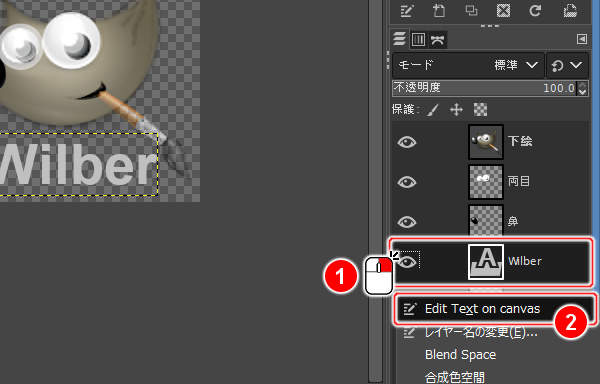
Task: Hide the 両目 layer via eye icon
Action: coord(407,182)
